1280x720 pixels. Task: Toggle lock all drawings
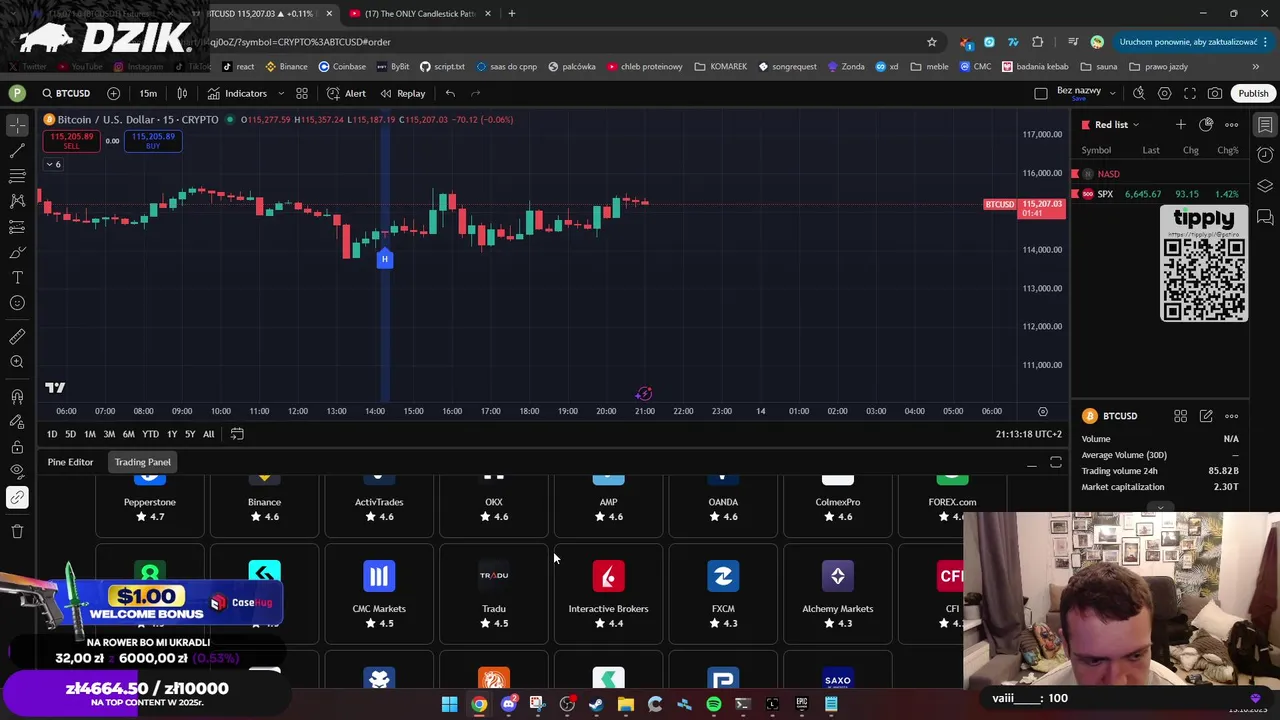pos(17,447)
